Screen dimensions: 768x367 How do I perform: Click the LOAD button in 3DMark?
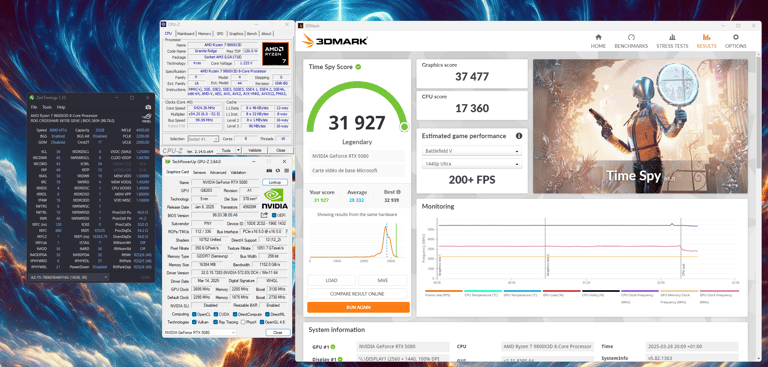click(x=332, y=280)
